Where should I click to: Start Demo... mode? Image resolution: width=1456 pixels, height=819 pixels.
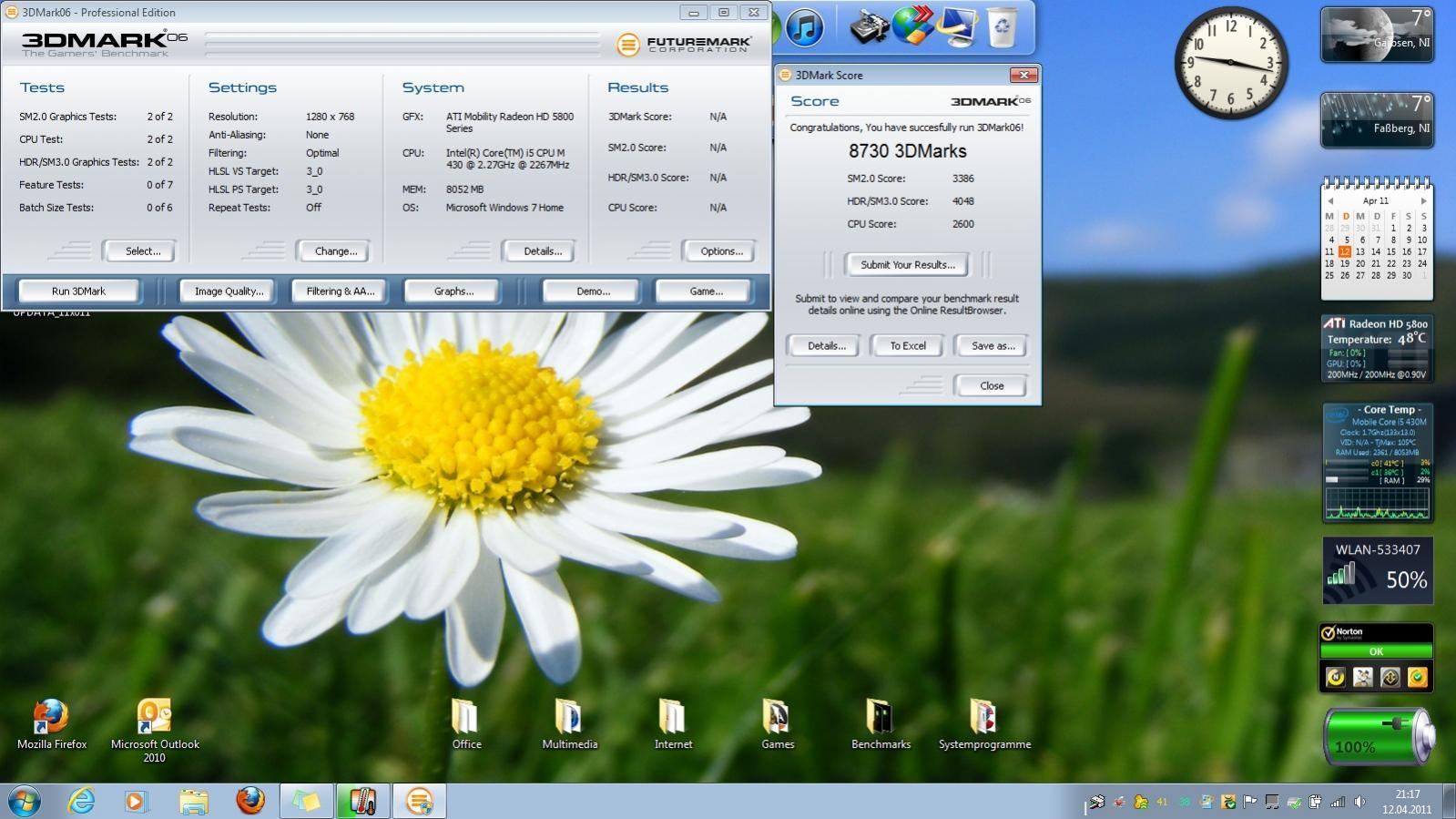pos(593,292)
